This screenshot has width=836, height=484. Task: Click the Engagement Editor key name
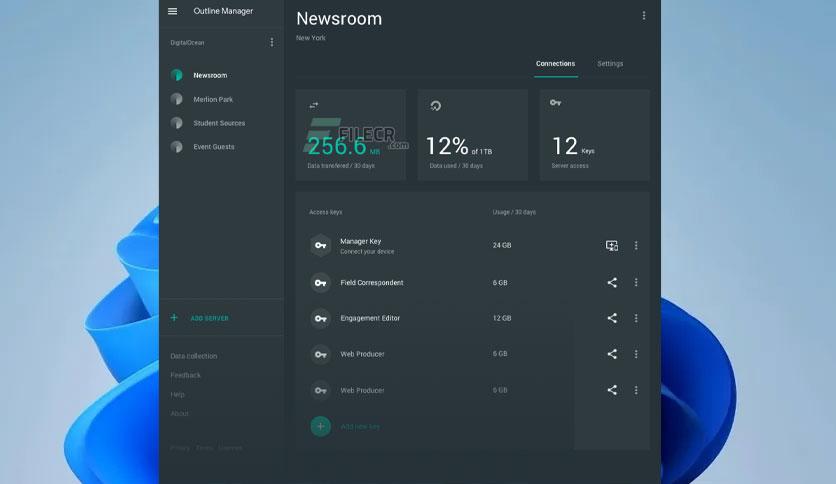pyautogui.click(x=370, y=318)
